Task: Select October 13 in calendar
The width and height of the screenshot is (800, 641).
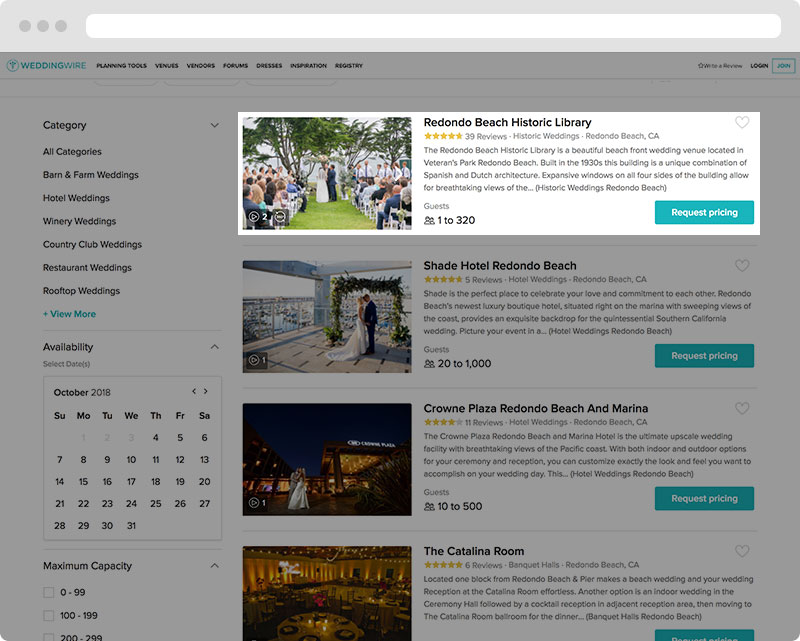Action: click(x=204, y=460)
